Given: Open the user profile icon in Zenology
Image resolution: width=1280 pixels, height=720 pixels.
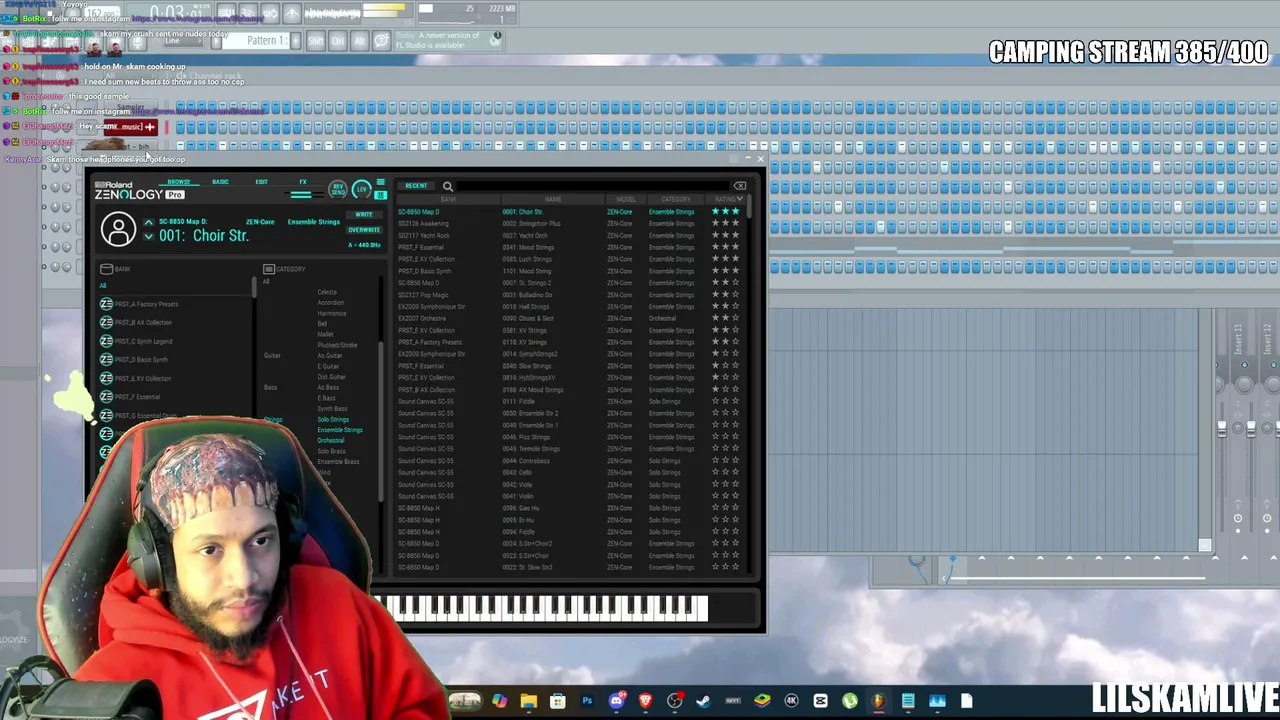Looking at the screenshot, I should tap(118, 229).
